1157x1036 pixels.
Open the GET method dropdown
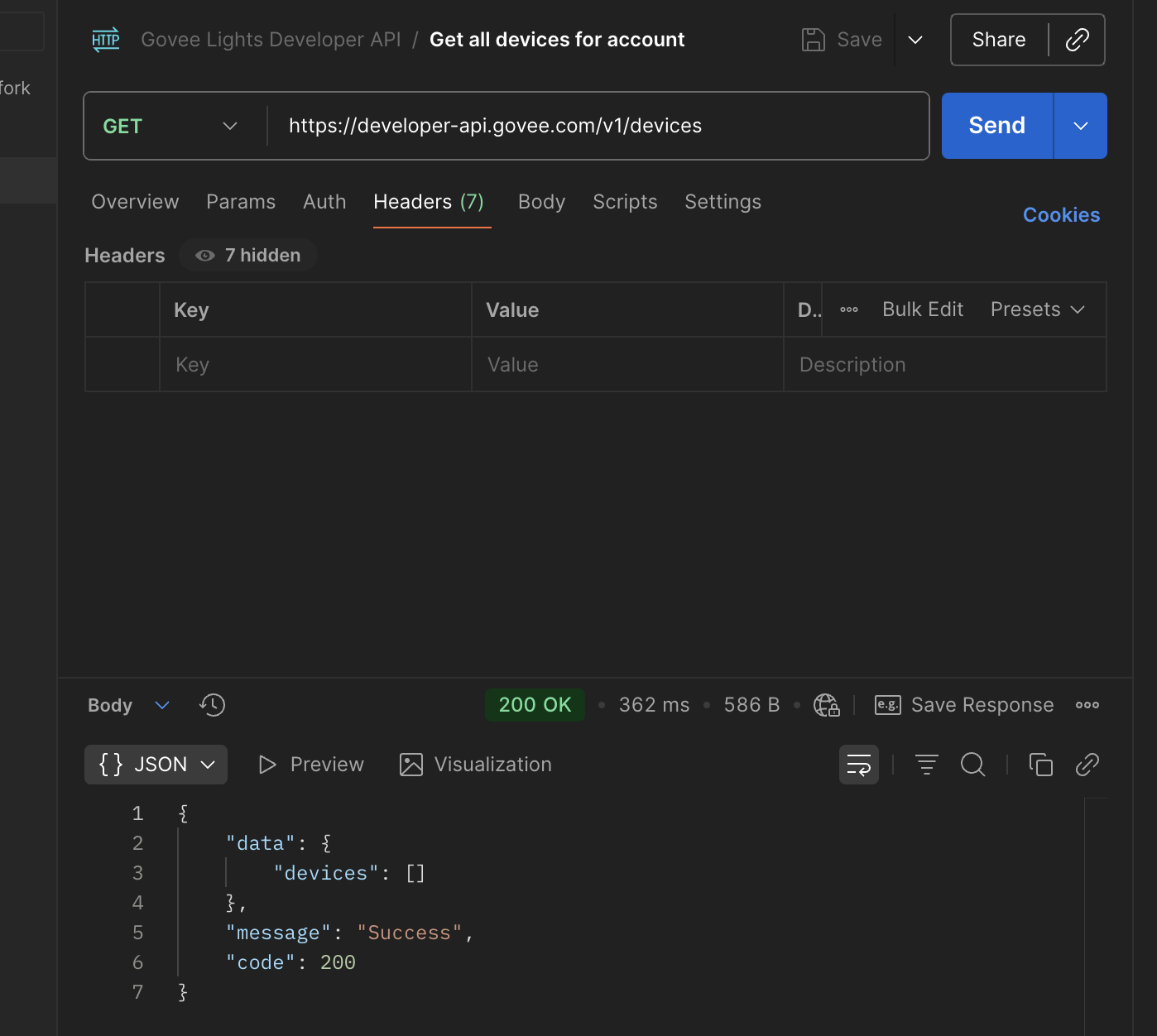click(170, 126)
